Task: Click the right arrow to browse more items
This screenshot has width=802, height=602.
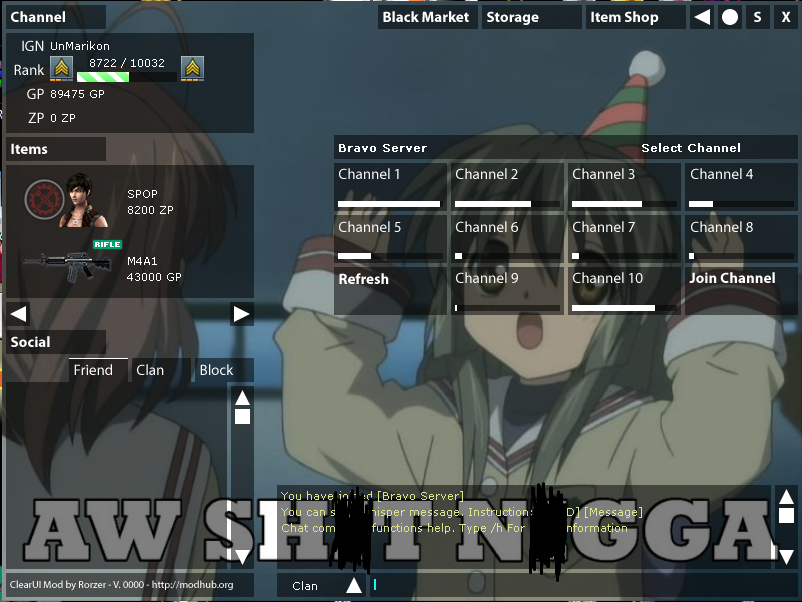Action: pos(241,313)
